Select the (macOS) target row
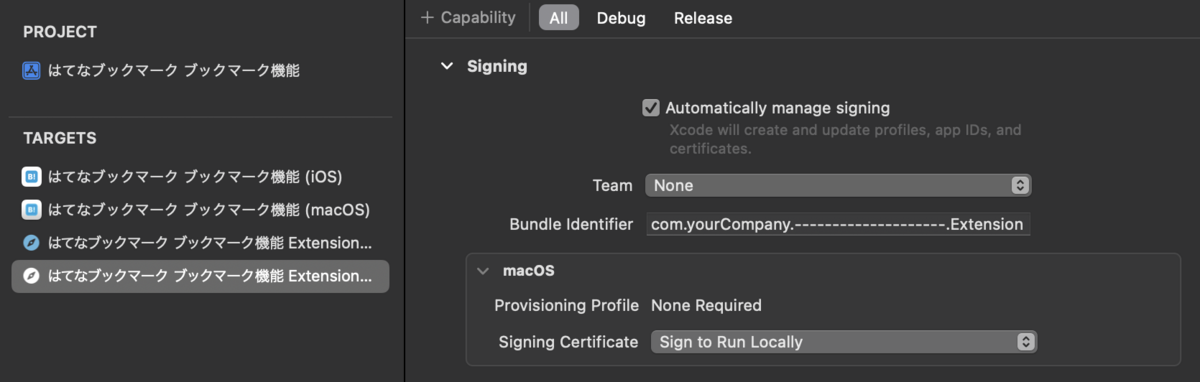The width and height of the screenshot is (1200, 382). [x=200, y=210]
